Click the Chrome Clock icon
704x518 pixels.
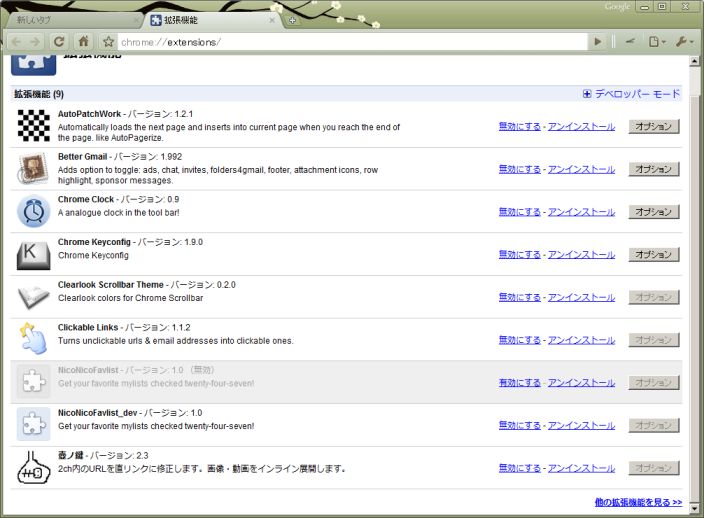point(33,211)
